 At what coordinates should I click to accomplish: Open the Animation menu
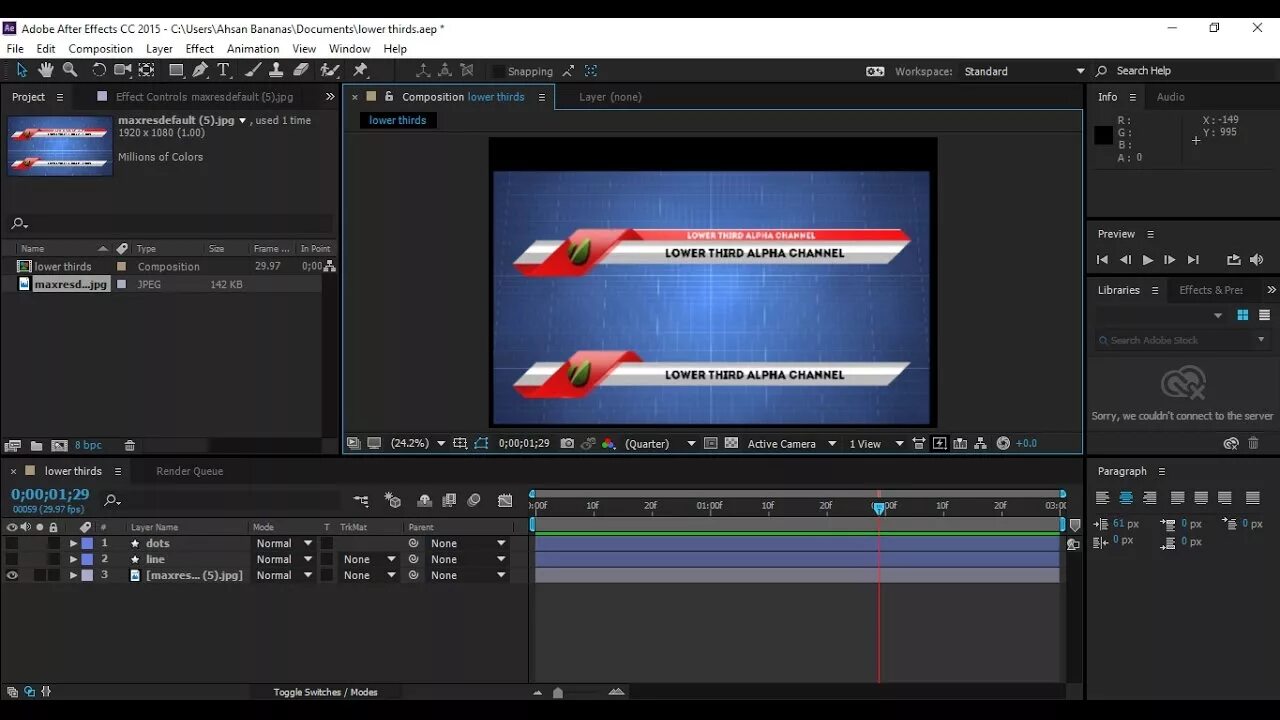point(253,48)
